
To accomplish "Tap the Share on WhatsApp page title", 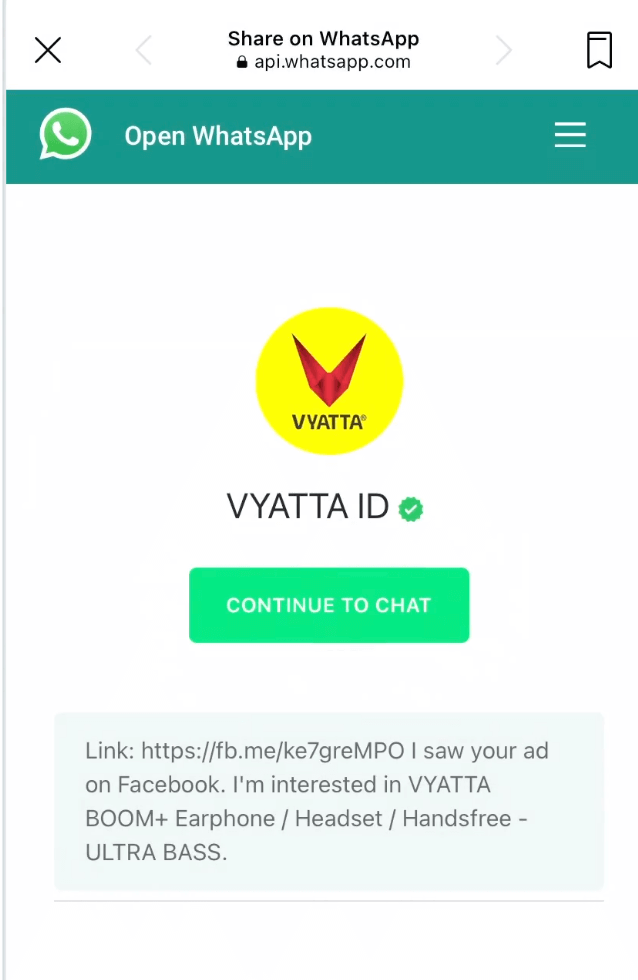I will (323, 39).
